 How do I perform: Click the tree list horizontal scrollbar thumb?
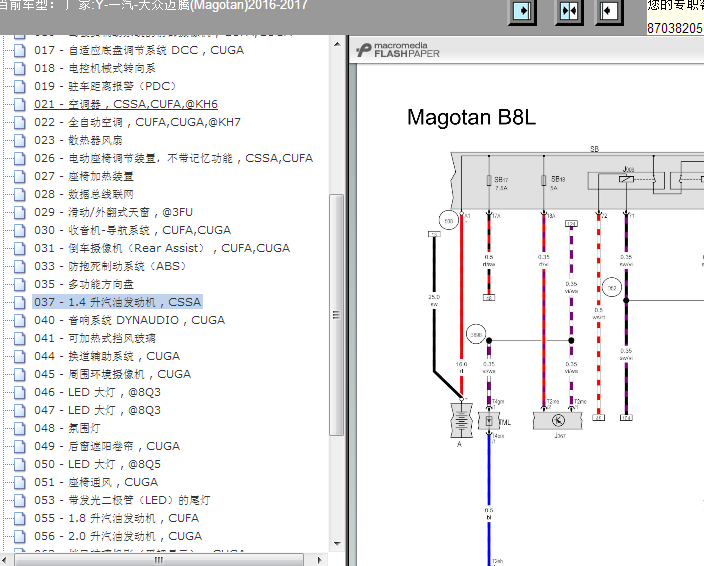tap(159, 560)
